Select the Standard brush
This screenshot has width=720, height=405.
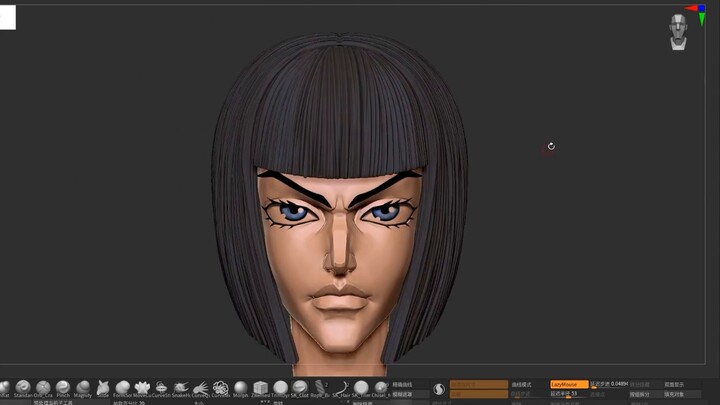(x=23, y=388)
